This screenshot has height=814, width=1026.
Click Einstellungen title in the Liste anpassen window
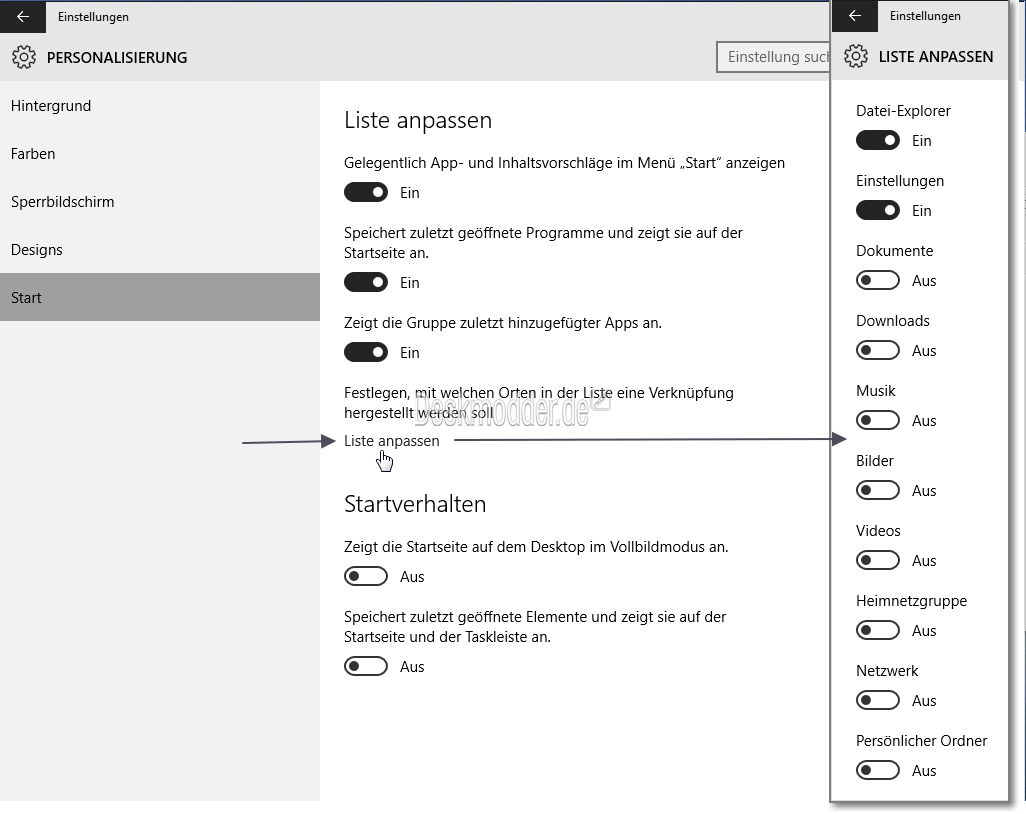click(x=925, y=16)
